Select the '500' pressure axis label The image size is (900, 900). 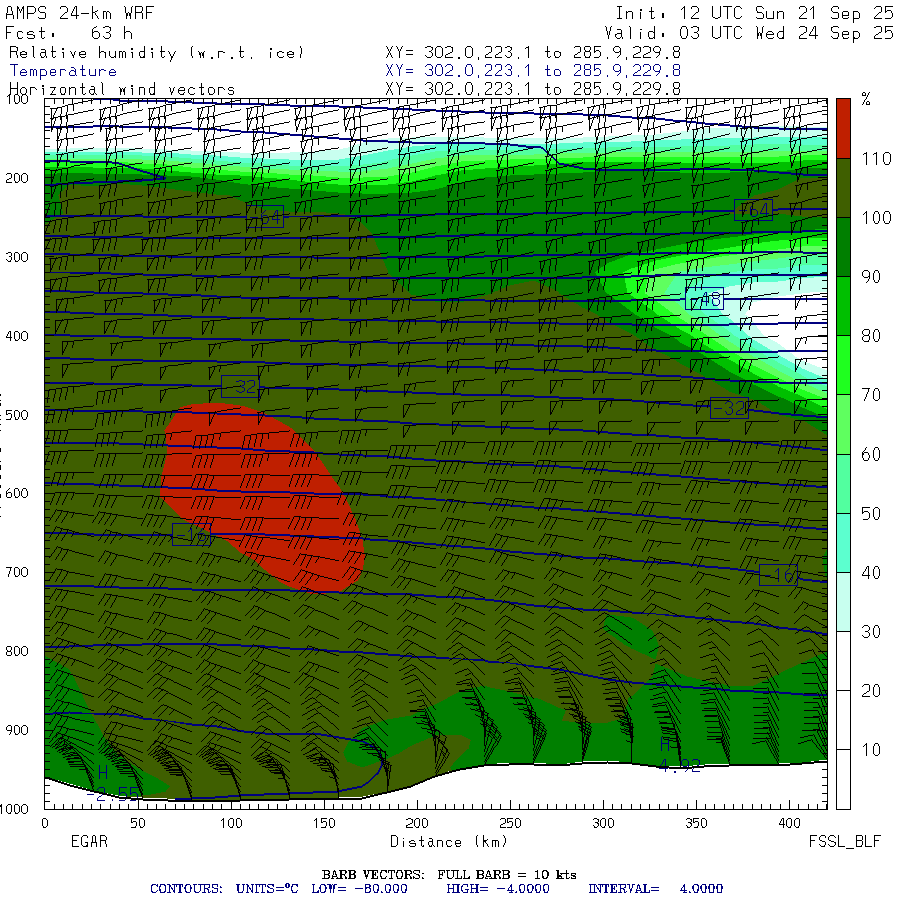click(x=17, y=415)
